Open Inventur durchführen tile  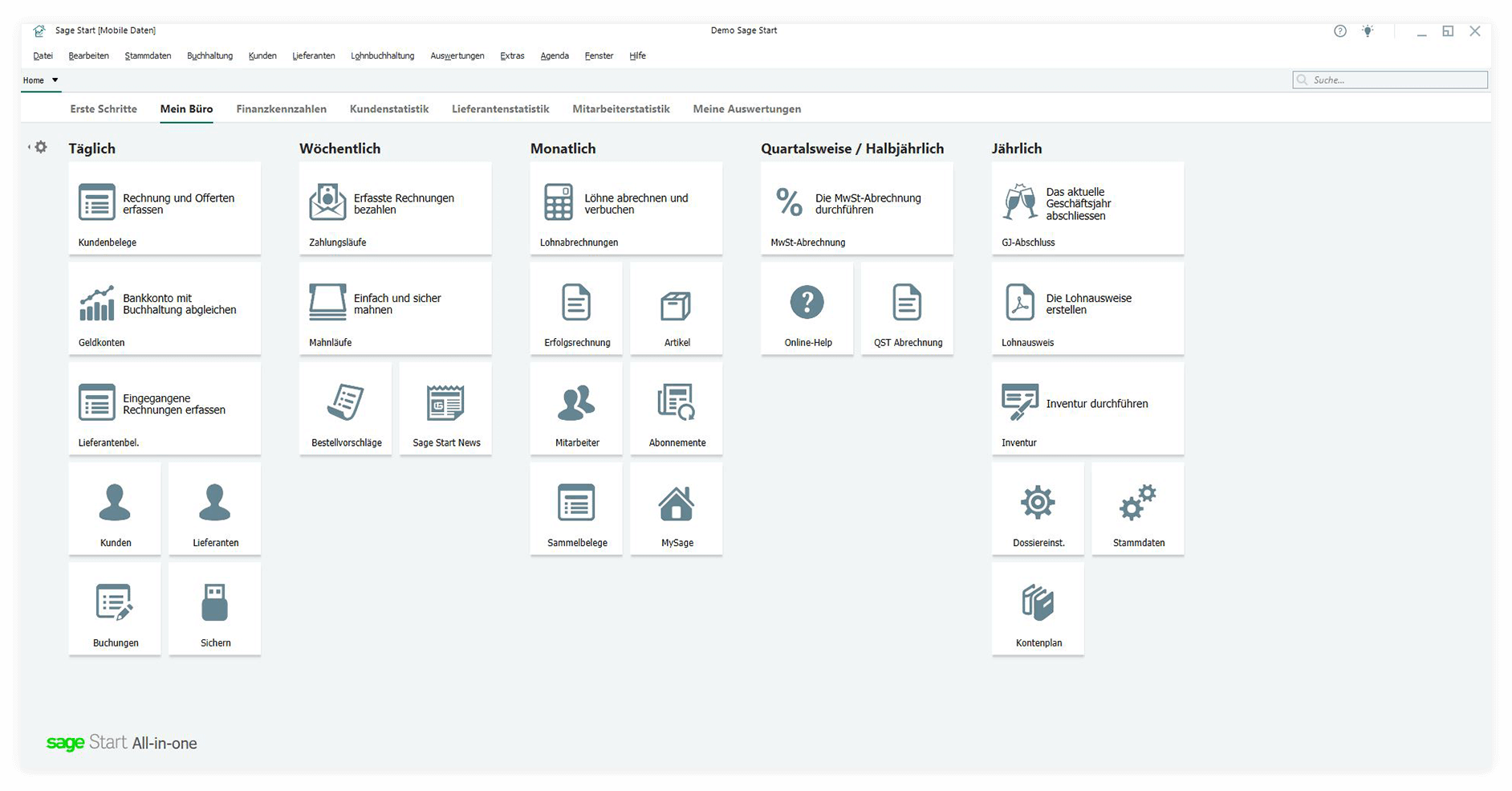point(1087,408)
